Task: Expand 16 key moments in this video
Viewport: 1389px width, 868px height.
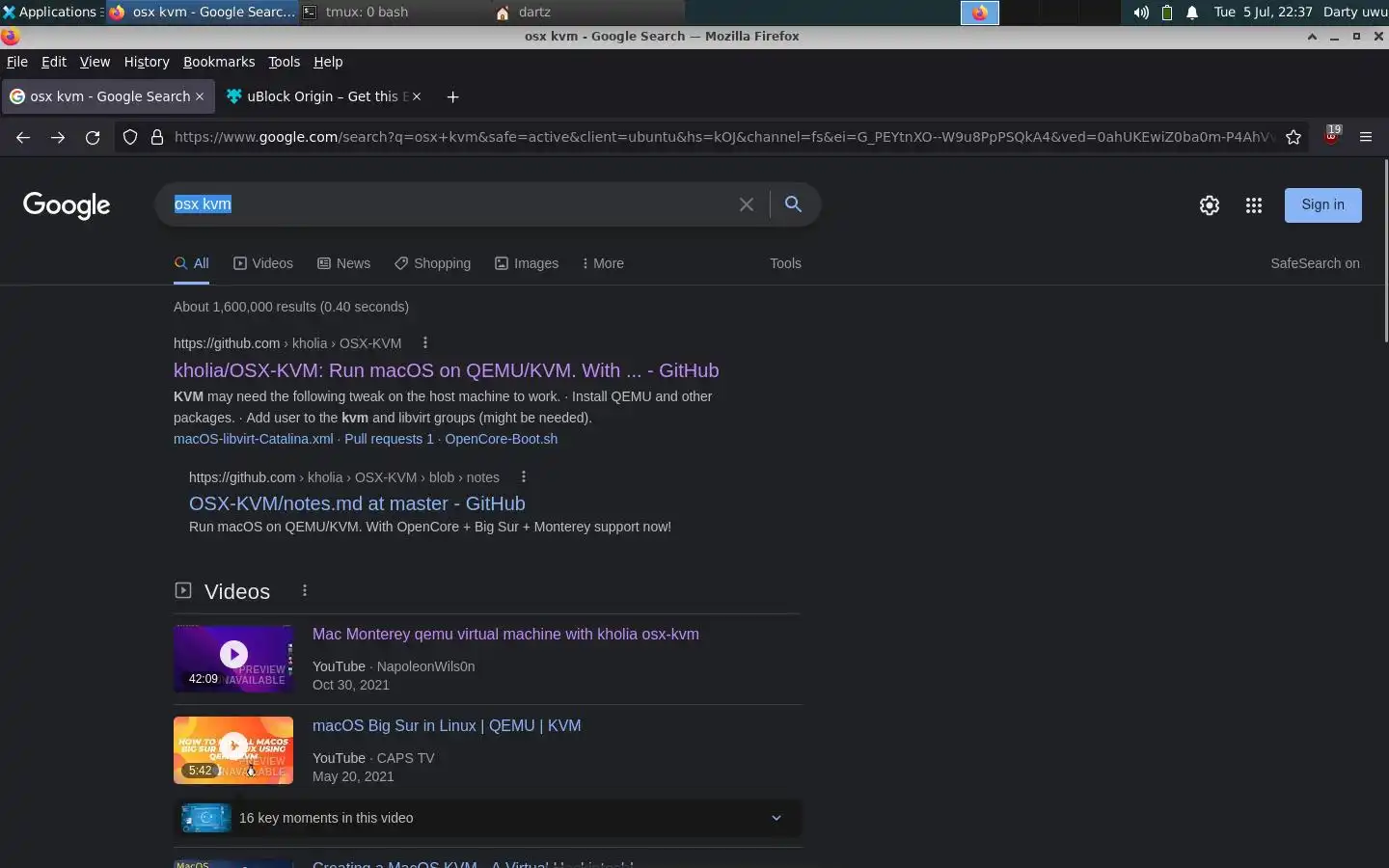Action: 487,818
